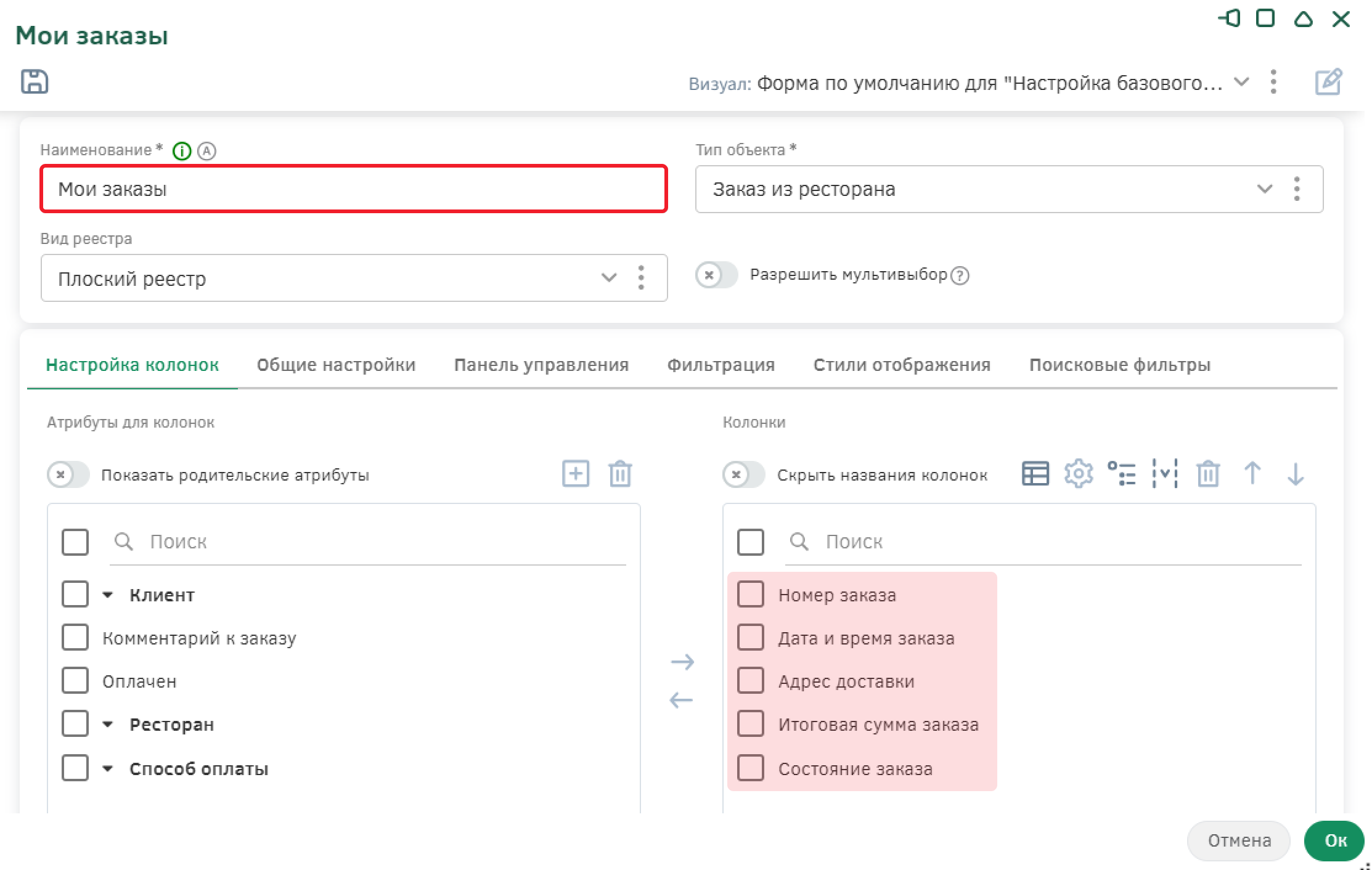
Task: Add new attribute with plus icon
Action: tap(576, 474)
